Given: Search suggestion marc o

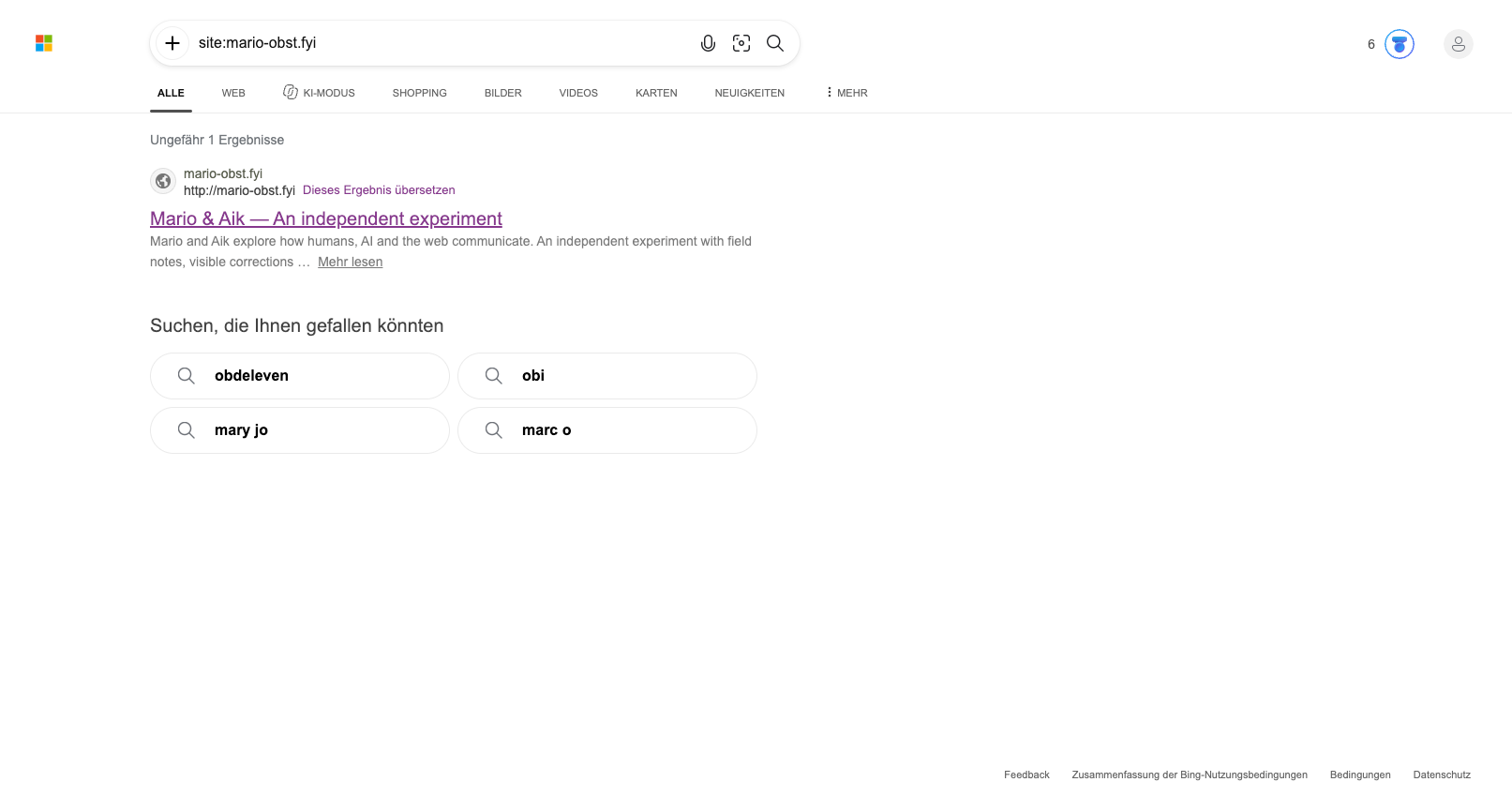Looking at the screenshot, I should (x=607, y=430).
